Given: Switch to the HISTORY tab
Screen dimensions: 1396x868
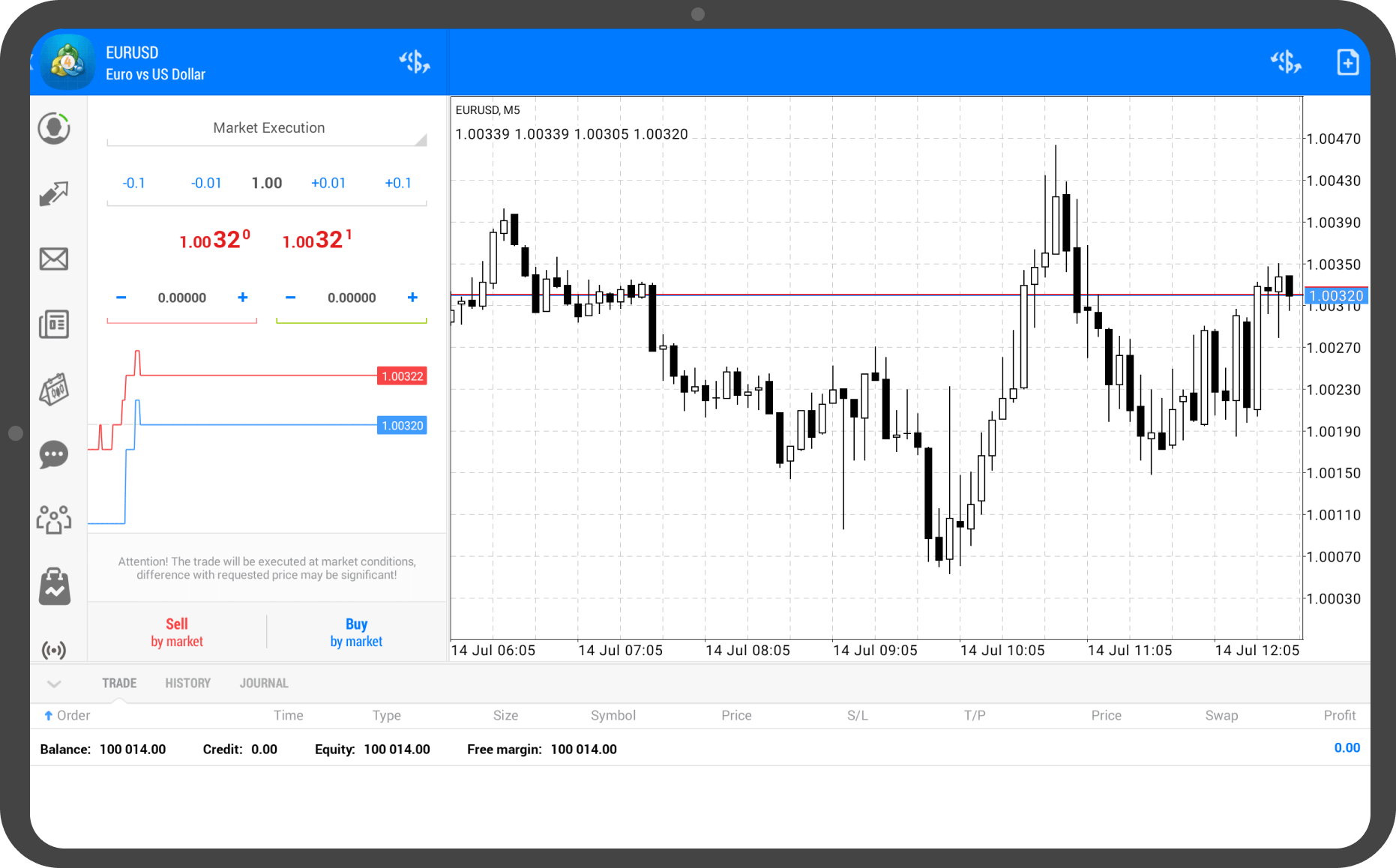Looking at the screenshot, I should pos(187,684).
